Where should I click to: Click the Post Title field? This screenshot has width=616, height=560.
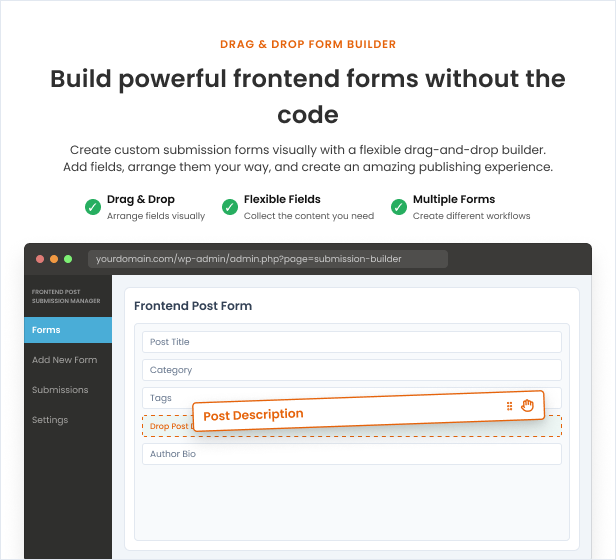point(352,342)
